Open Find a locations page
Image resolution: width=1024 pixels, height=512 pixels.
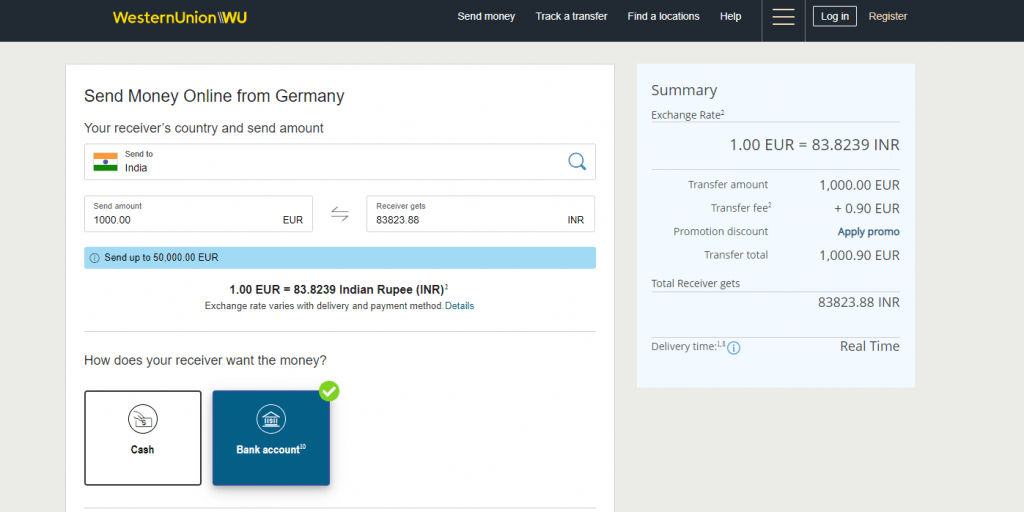(664, 16)
